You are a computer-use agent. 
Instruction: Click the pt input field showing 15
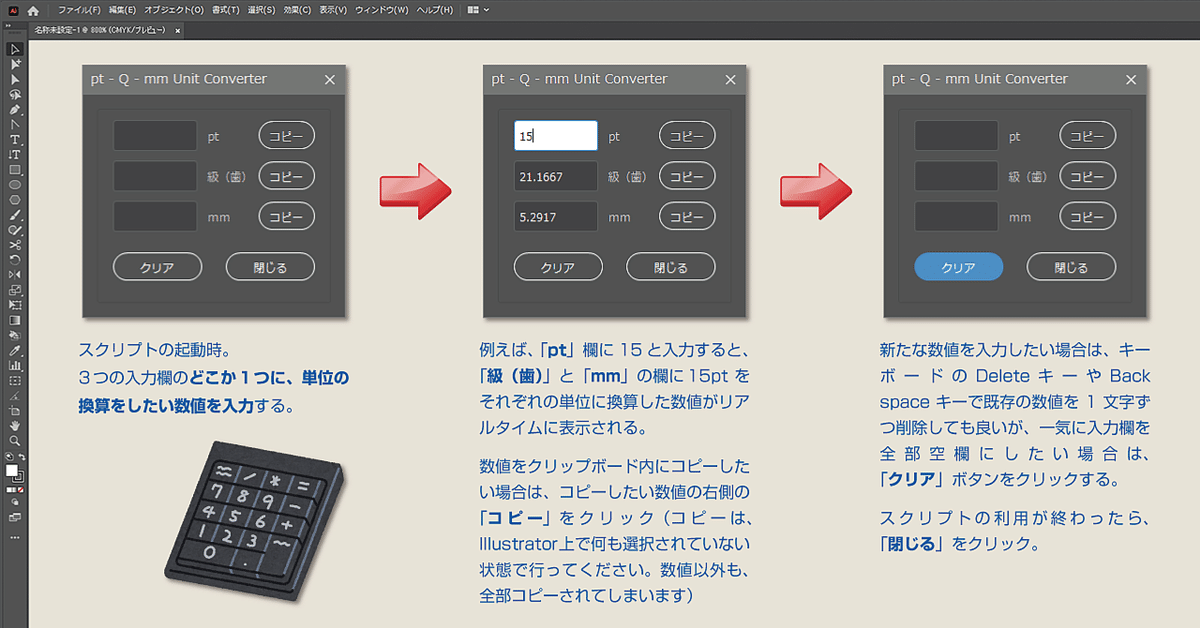point(556,135)
